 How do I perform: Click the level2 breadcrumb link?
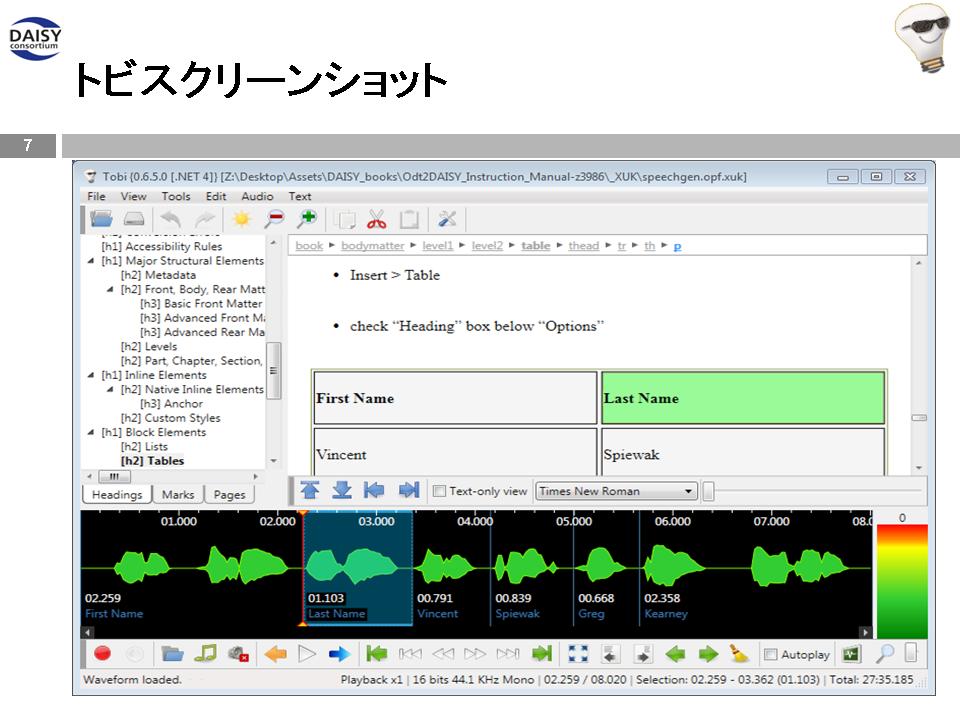click(x=487, y=246)
